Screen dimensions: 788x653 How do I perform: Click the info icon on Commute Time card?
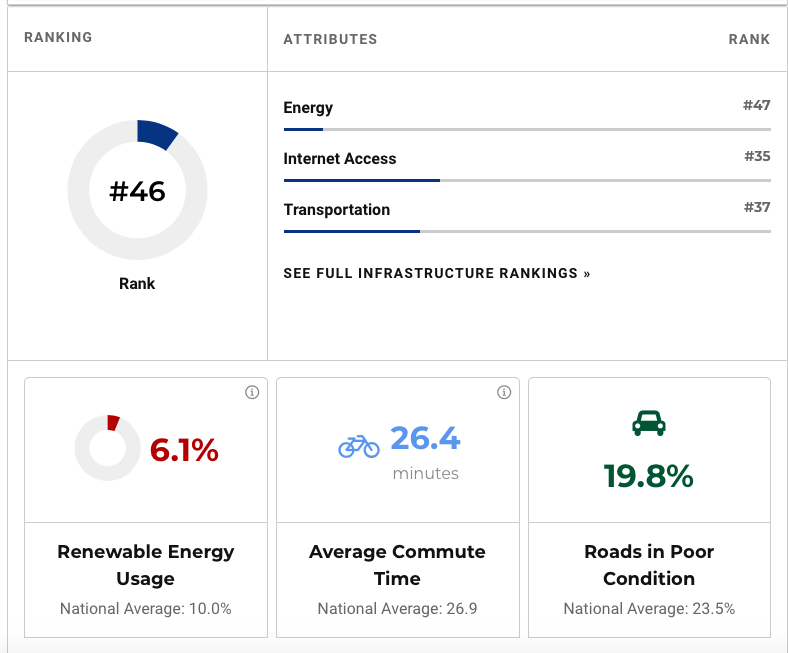[504, 393]
